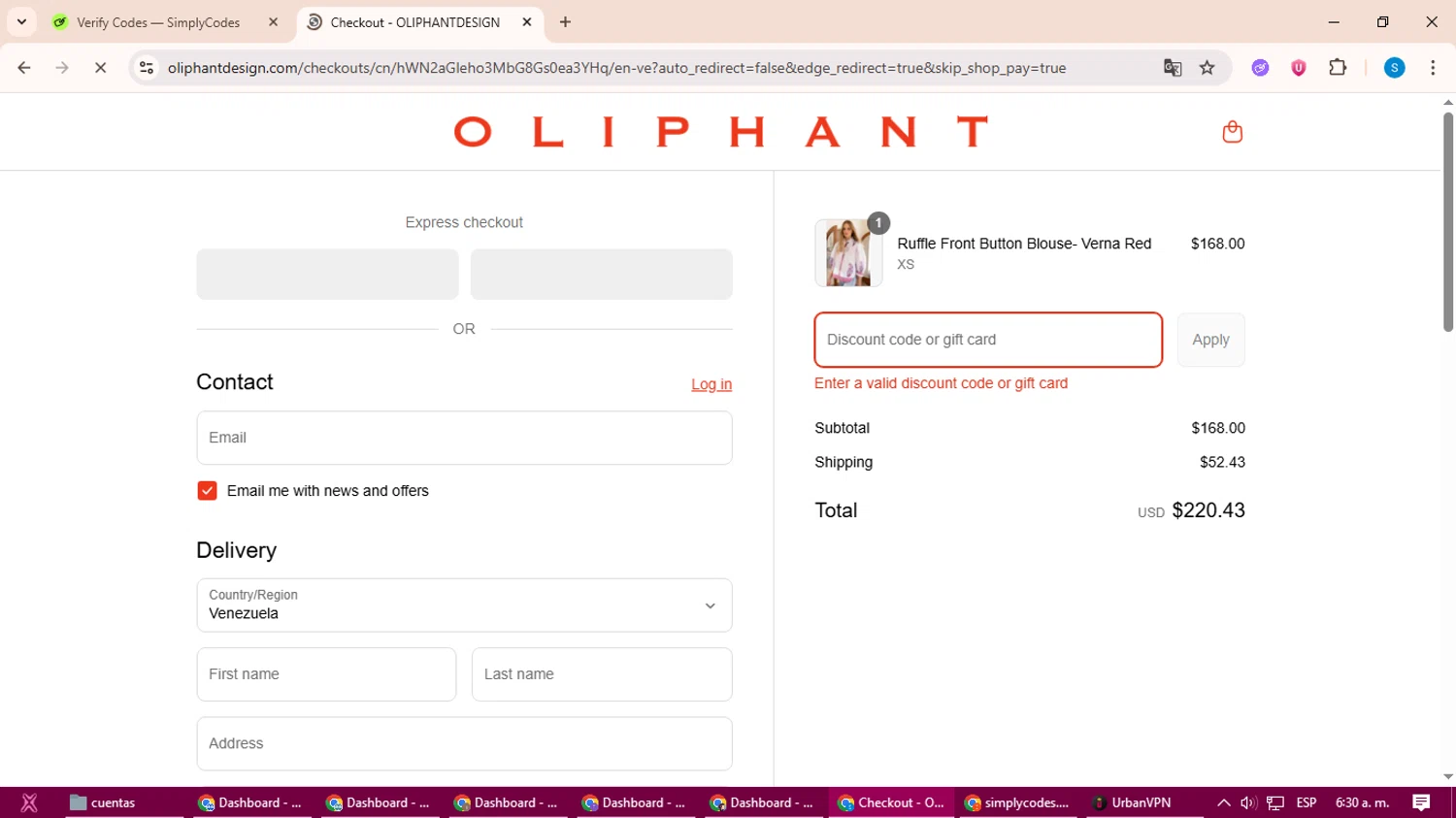Click the Apply discount button

[x=1210, y=340]
